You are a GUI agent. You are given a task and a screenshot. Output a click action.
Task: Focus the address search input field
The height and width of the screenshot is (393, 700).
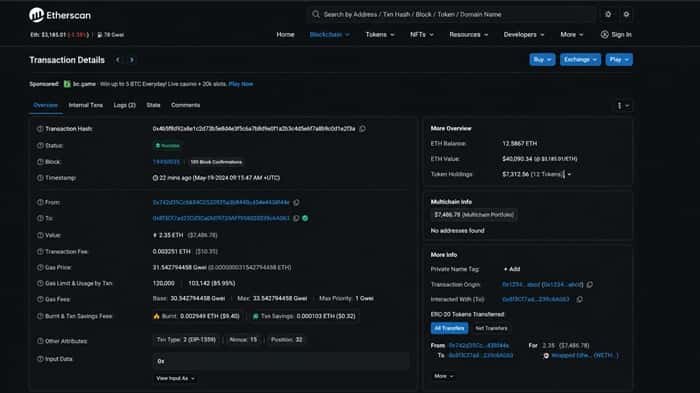pyautogui.click(x=451, y=14)
